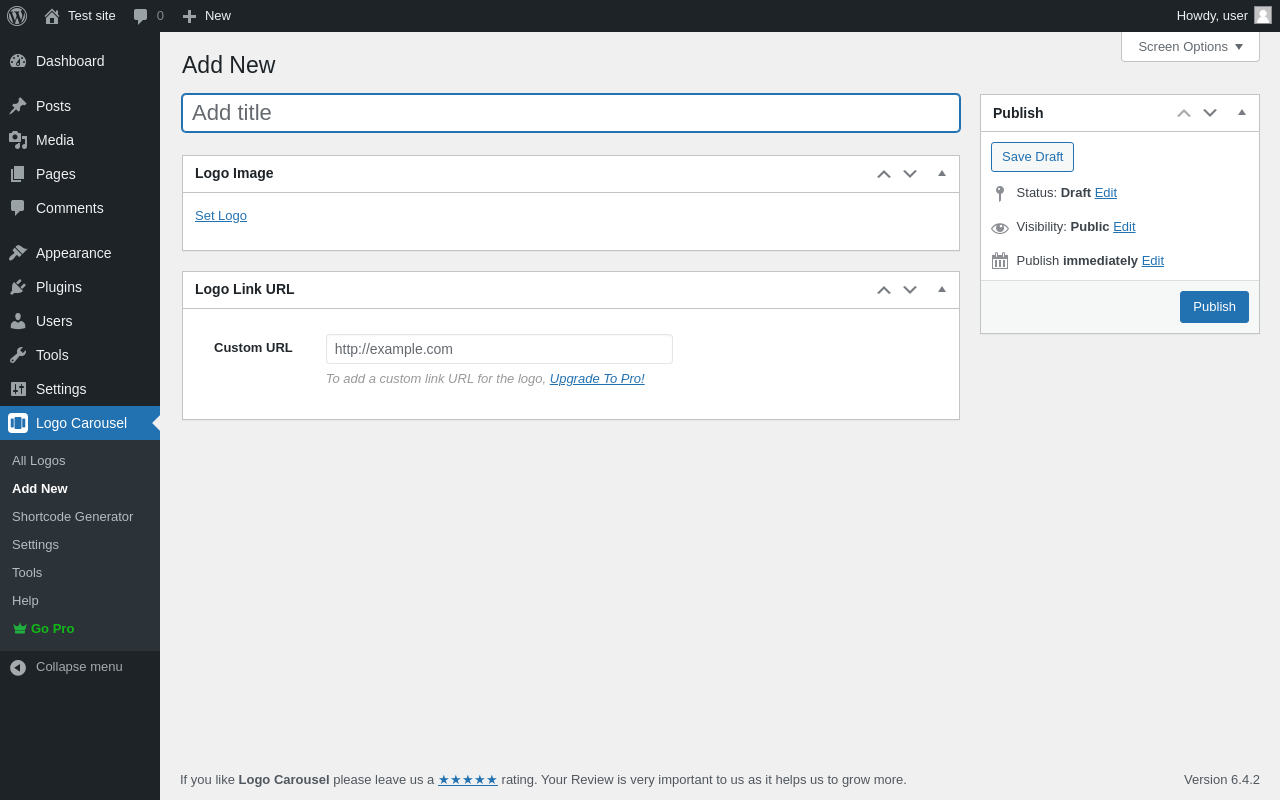This screenshot has width=1280, height=800.
Task: Open the Test site home icon
Action: (x=52, y=16)
